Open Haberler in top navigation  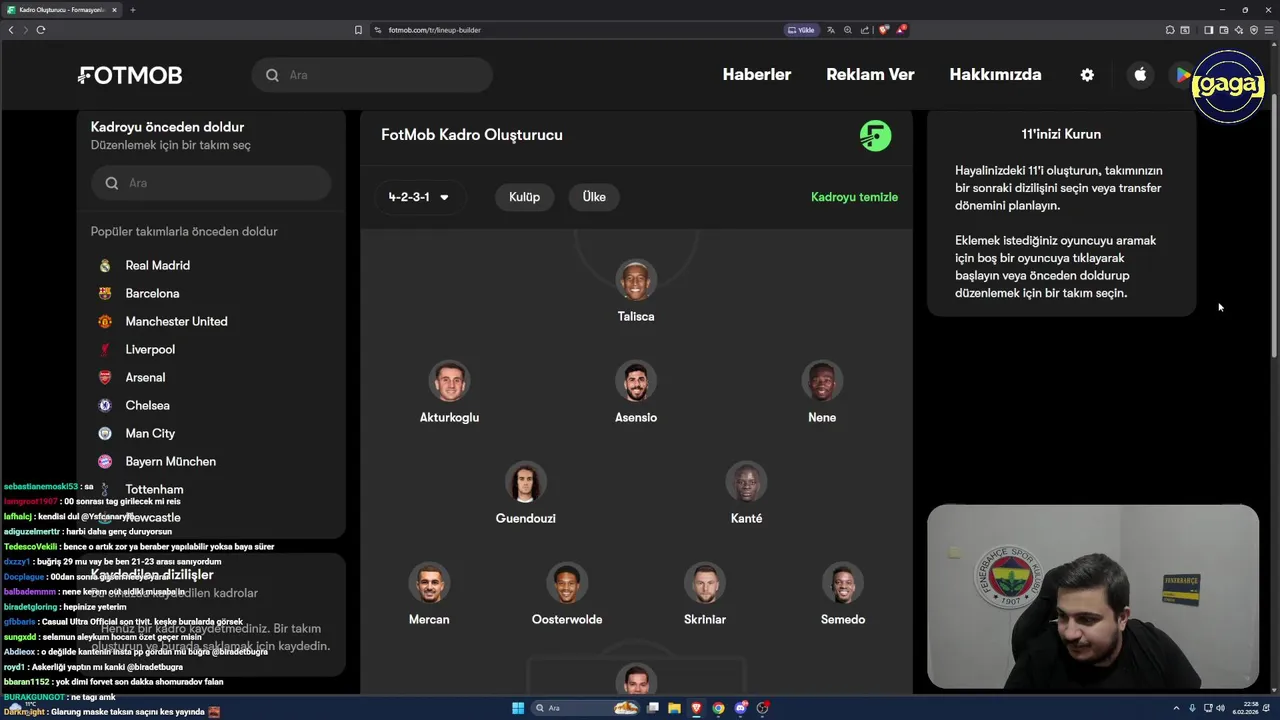[x=757, y=75]
